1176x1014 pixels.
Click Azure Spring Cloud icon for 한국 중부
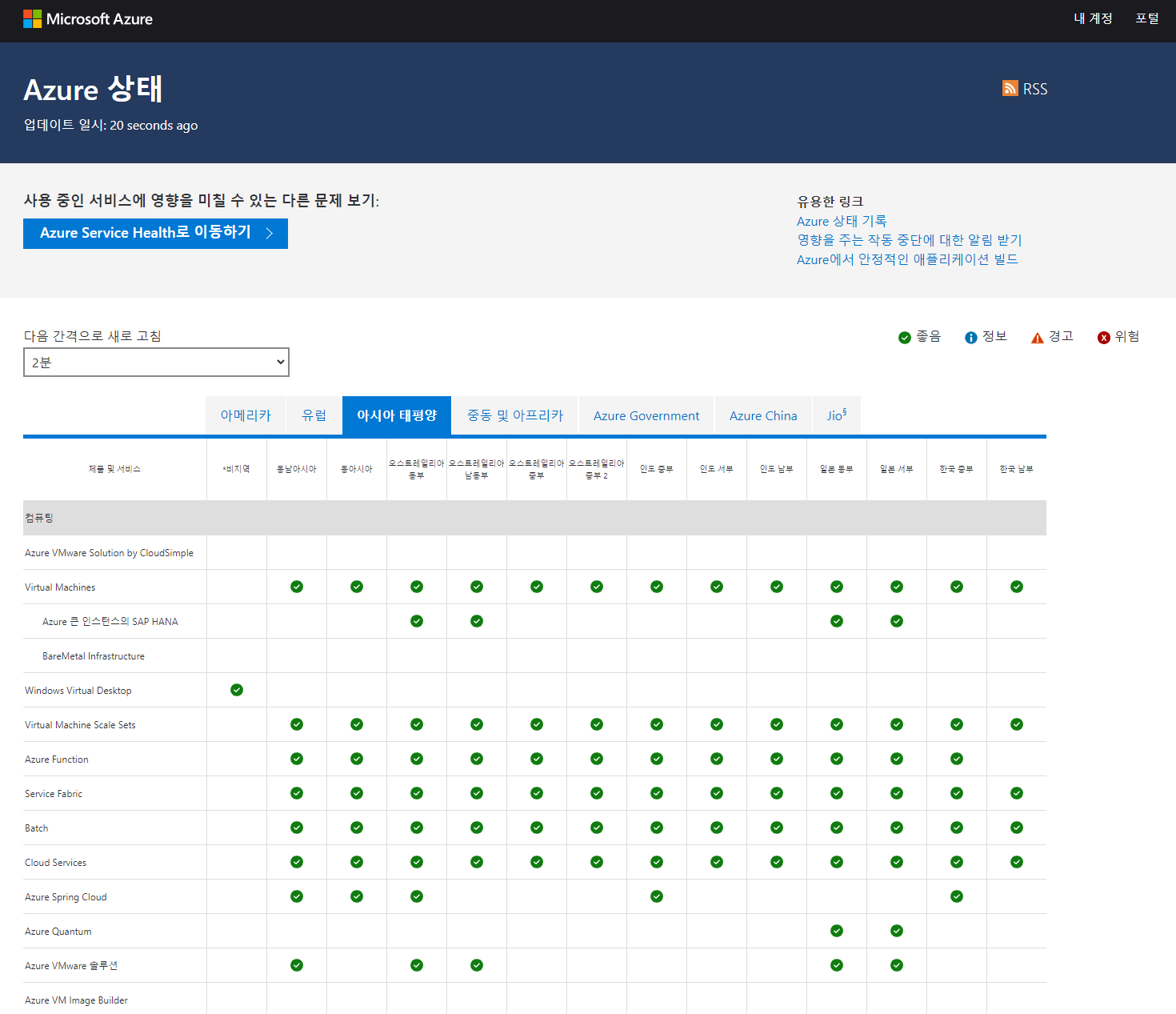(957, 896)
